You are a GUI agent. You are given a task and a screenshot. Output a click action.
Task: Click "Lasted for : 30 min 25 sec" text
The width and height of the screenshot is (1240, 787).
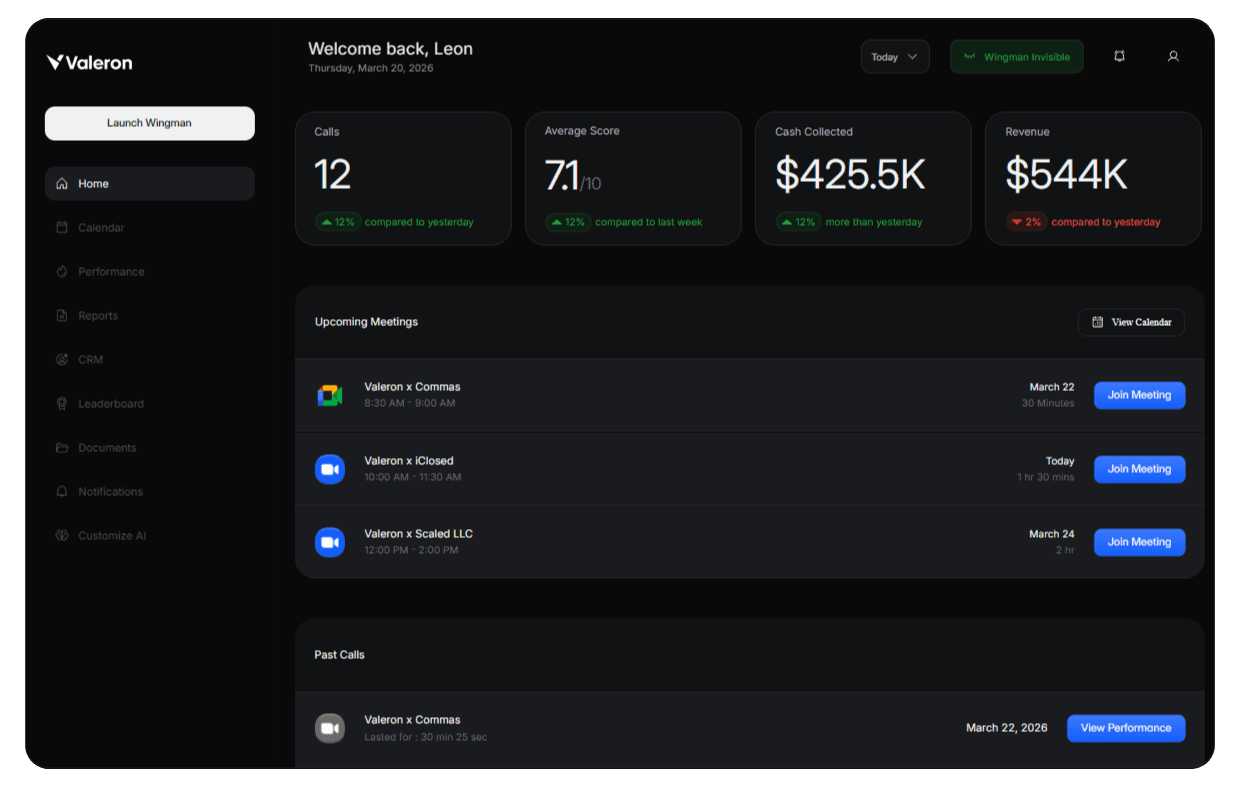426,737
